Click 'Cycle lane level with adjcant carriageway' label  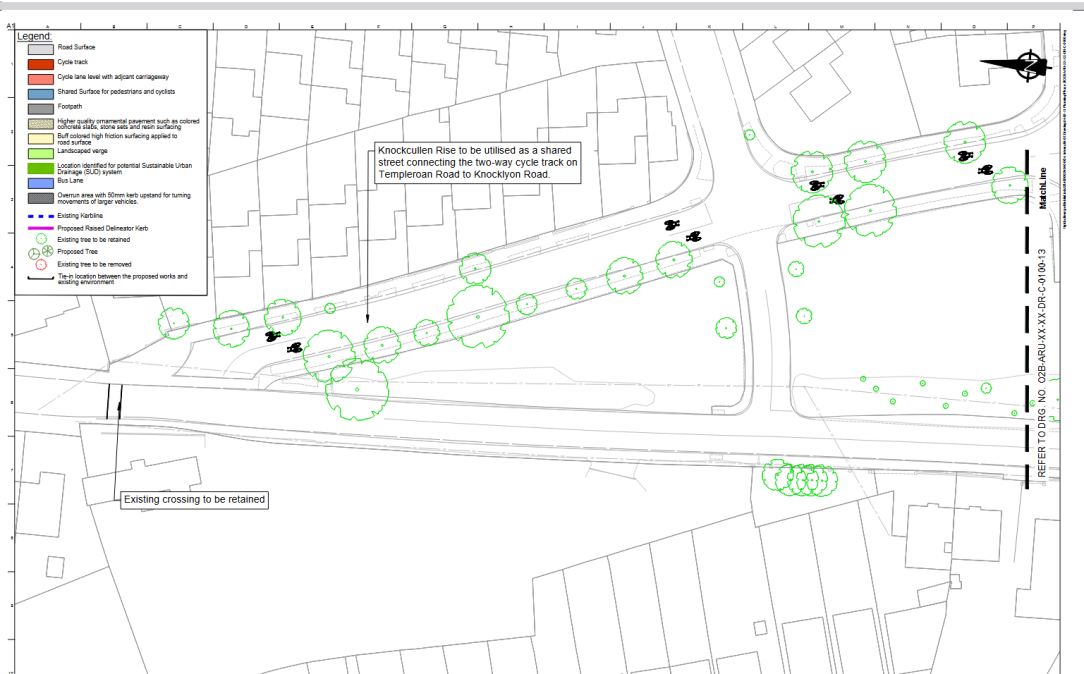click(x=113, y=77)
